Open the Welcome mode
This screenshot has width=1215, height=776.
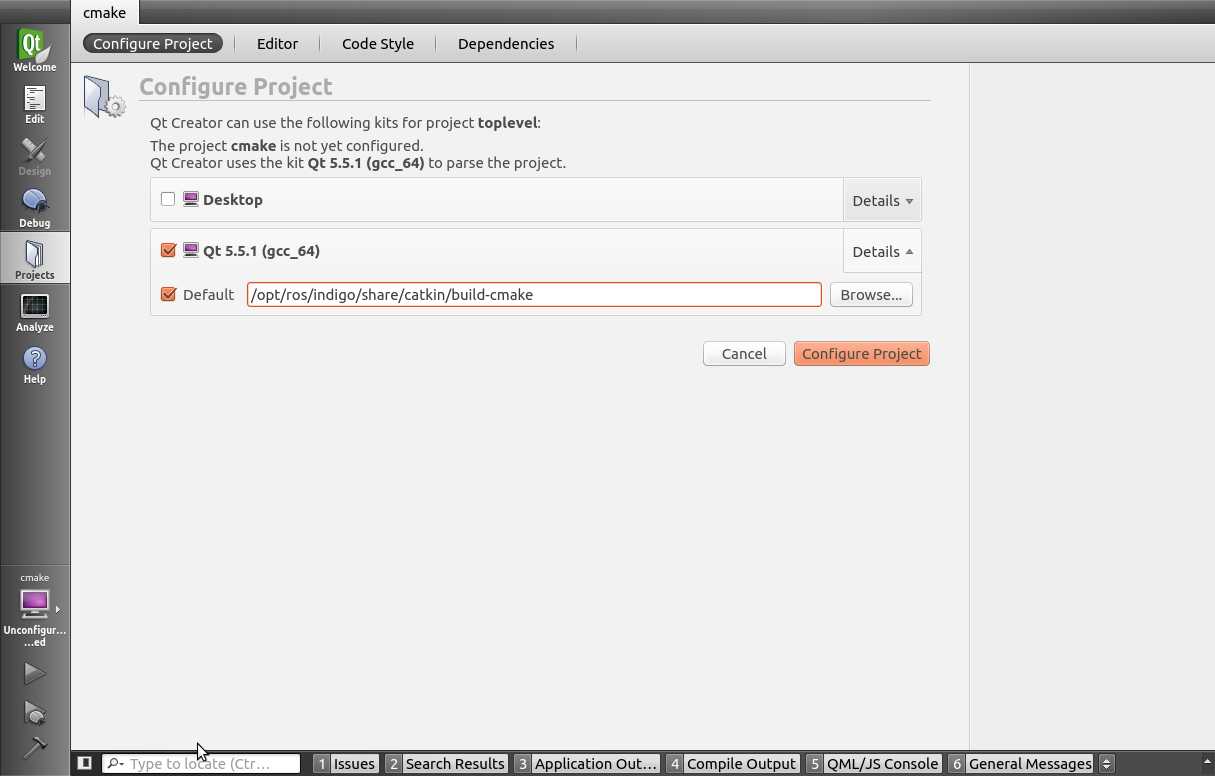pyautogui.click(x=34, y=50)
